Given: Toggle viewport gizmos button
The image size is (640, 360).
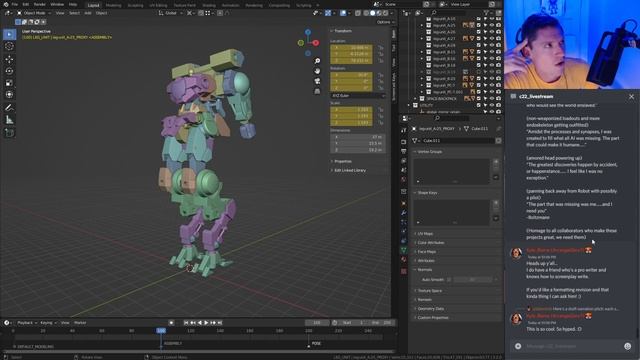Looking at the screenshot, I should point(328,13).
